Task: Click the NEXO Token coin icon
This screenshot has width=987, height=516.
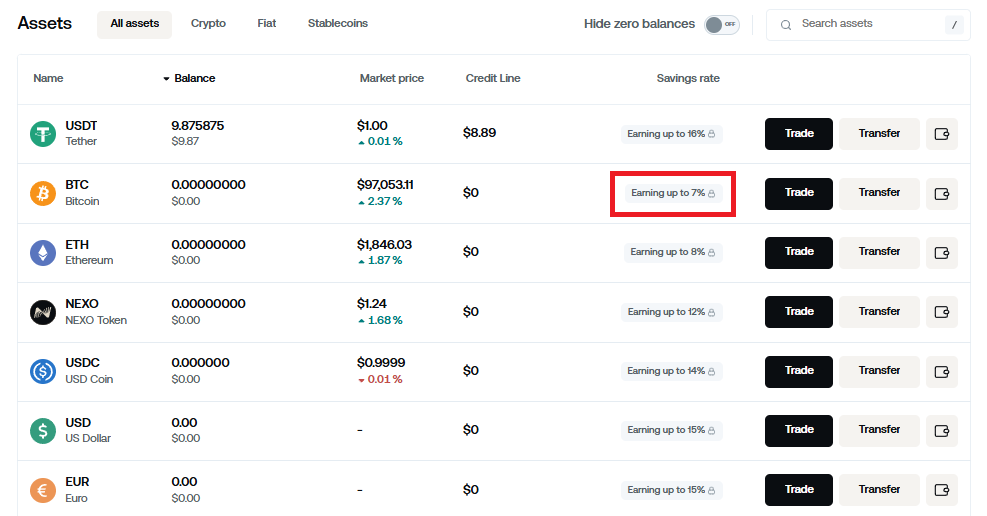Action: point(43,312)
